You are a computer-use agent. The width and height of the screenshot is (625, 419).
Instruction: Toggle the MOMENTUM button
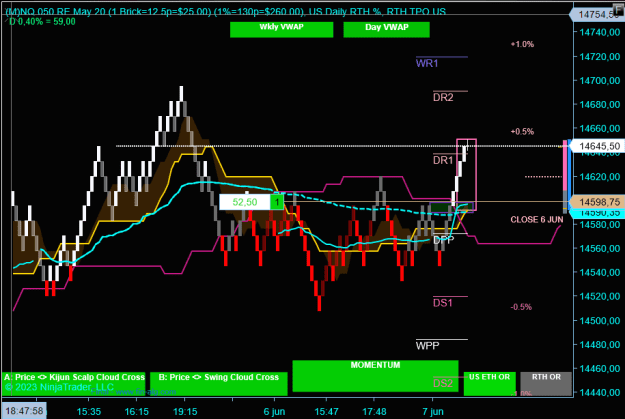pos(375,376)
